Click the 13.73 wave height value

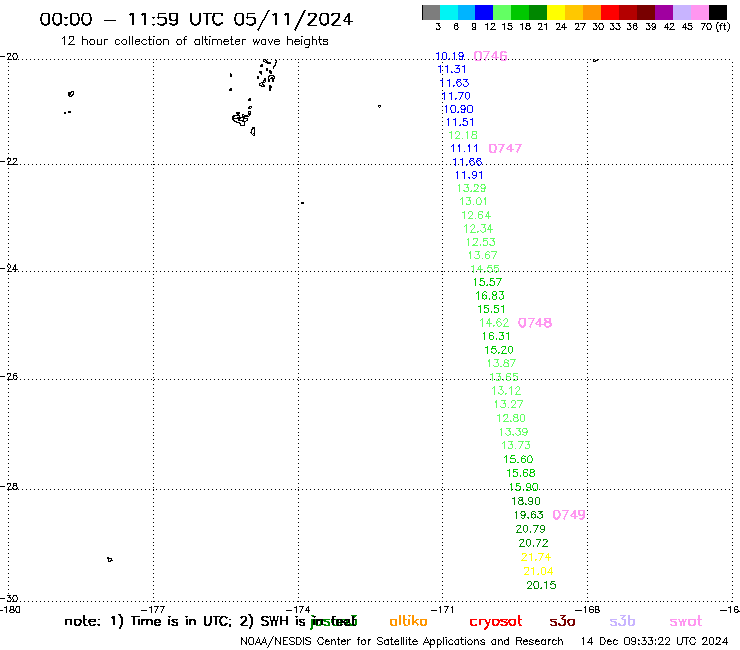coord(516,445)
